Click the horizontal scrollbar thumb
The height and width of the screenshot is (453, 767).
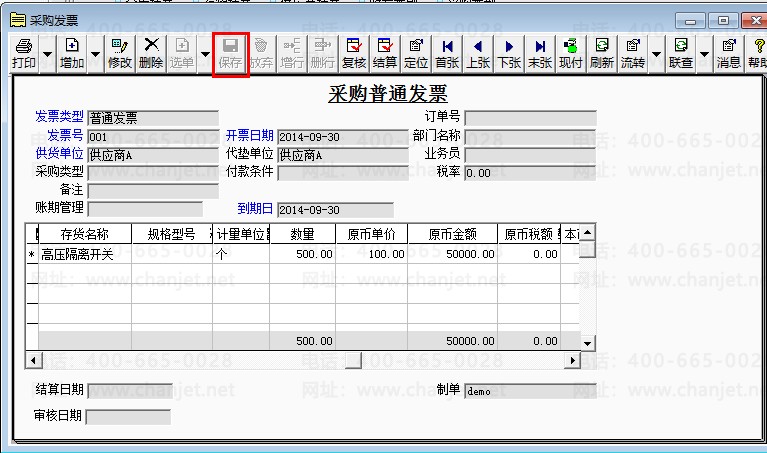tap(353, 361)
